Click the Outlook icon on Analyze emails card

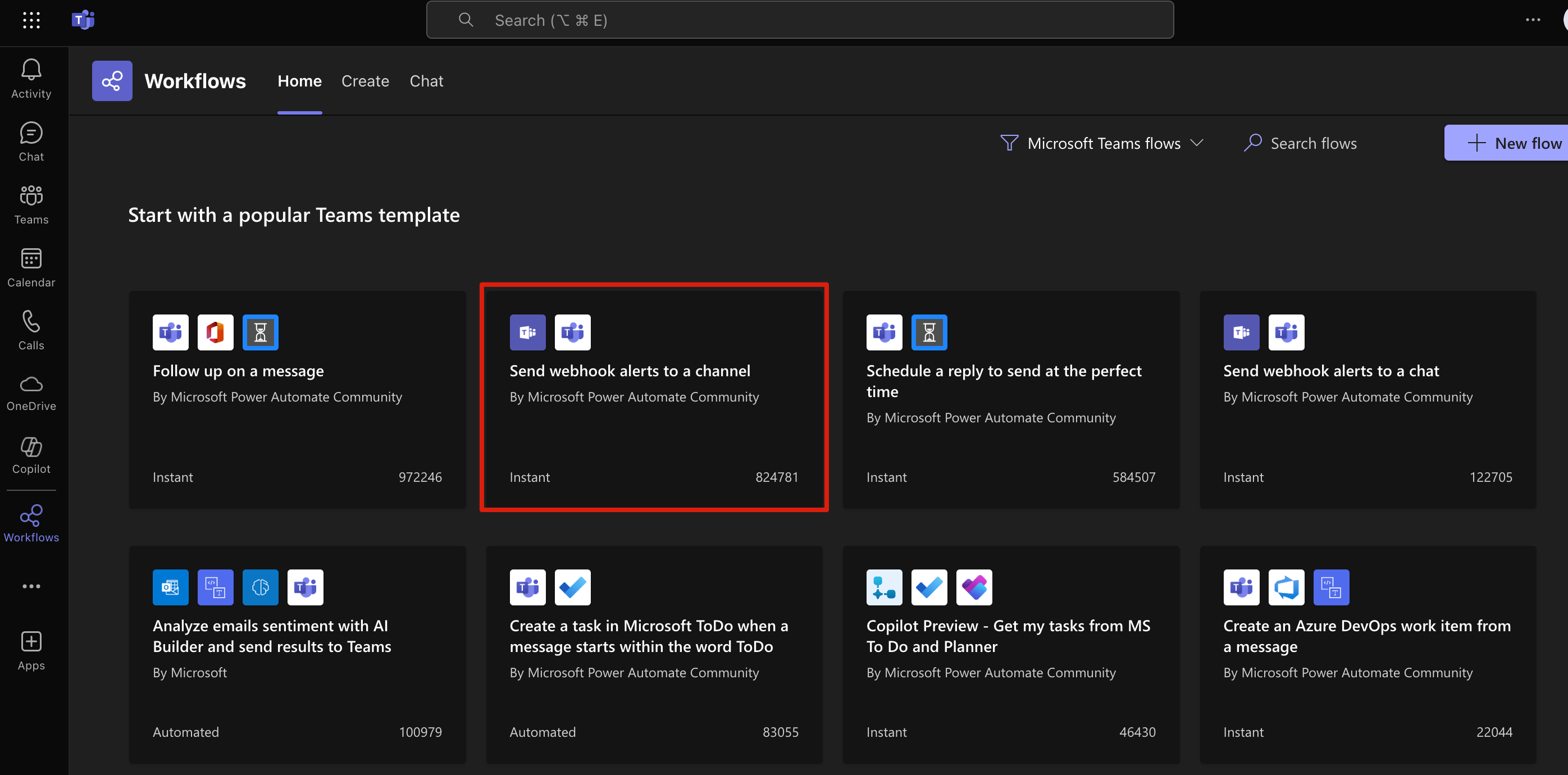170,587
